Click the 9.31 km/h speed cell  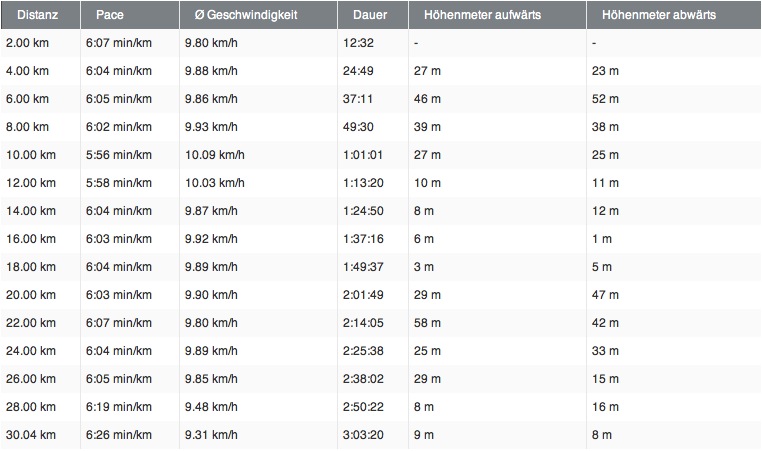(x=212, y=435)
